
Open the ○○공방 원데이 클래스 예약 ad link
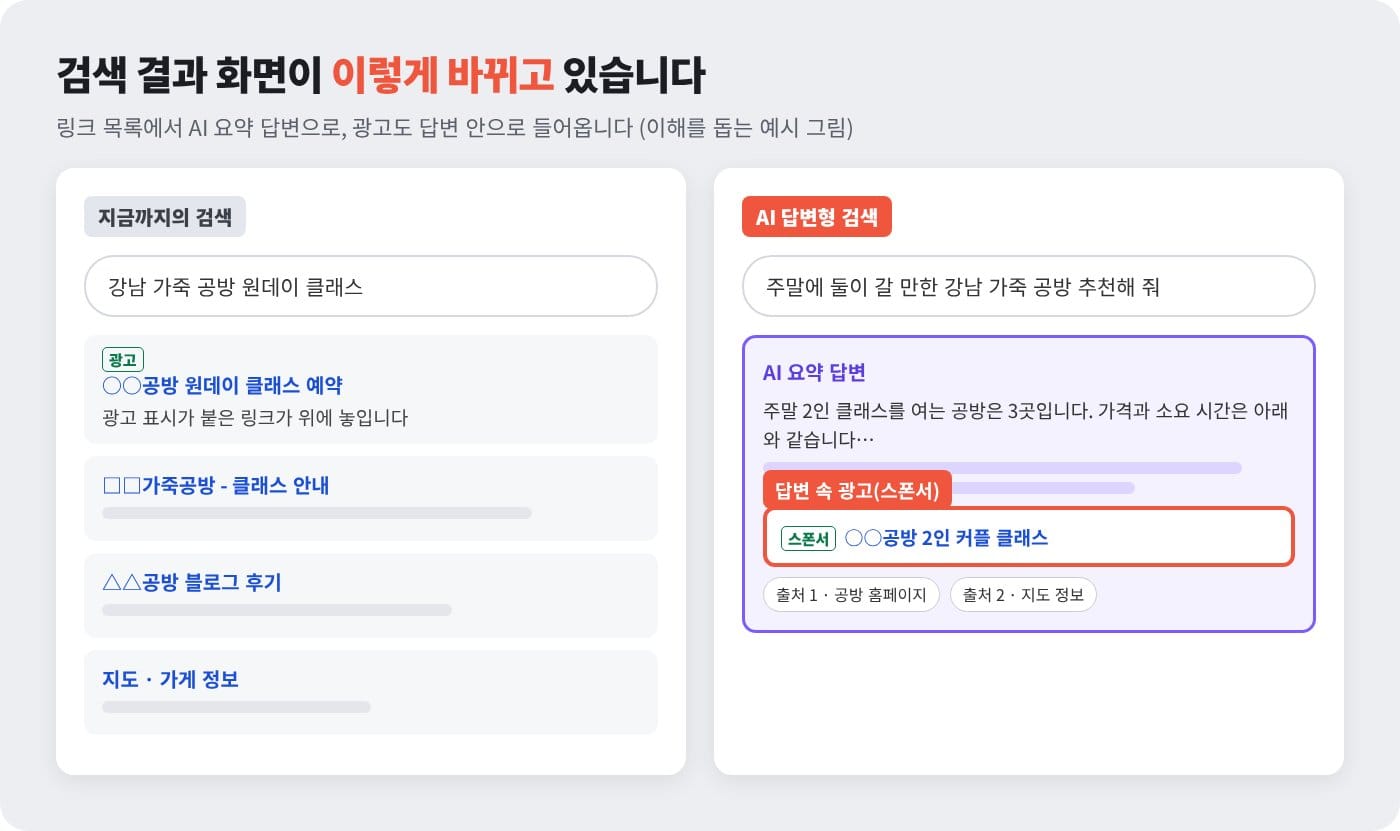pyautogui.click(x=222, y=385)
